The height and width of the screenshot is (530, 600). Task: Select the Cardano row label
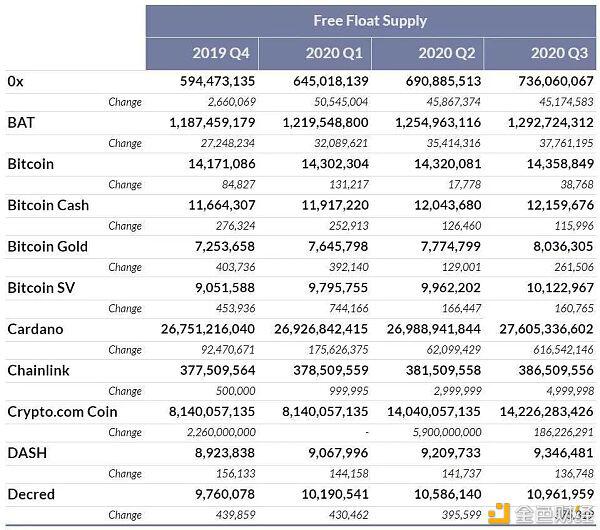click(36, 329)
